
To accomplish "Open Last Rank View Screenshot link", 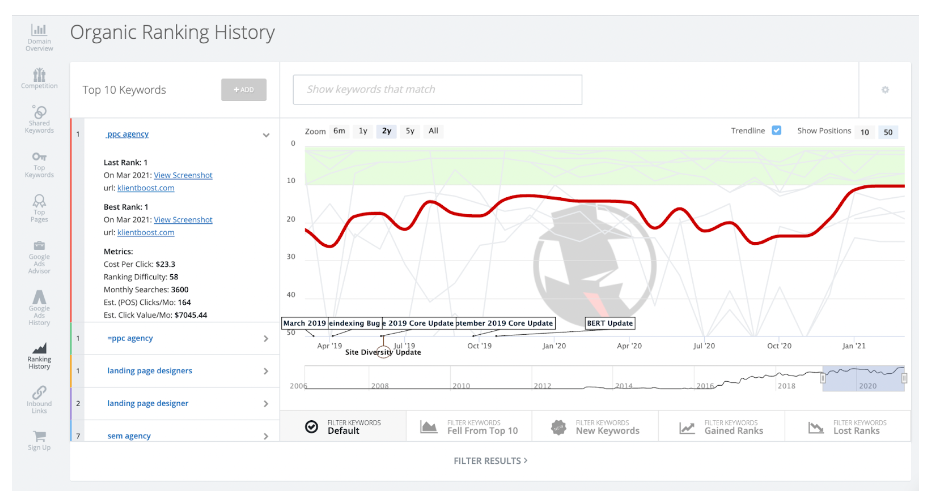I will [183, 175].
